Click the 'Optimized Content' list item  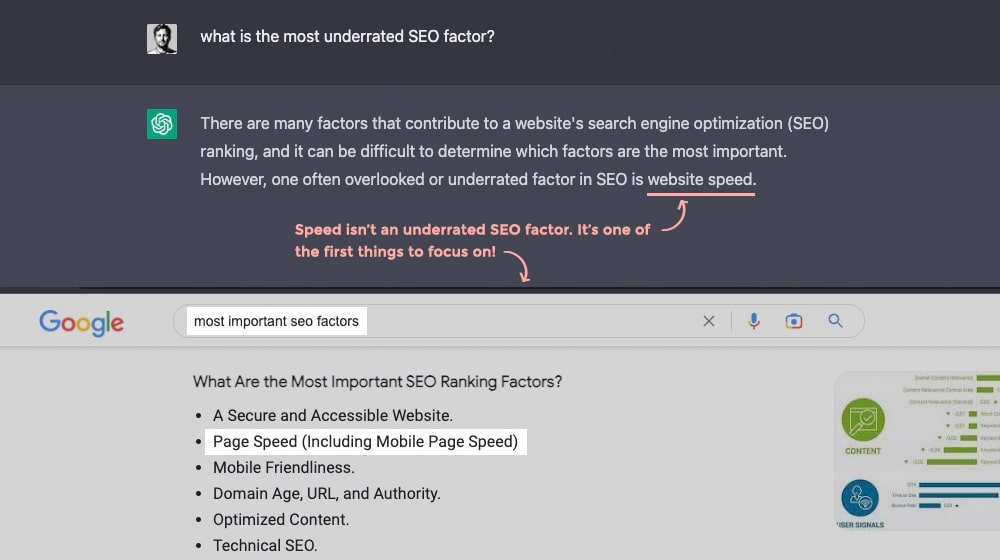tap(281, 520)
